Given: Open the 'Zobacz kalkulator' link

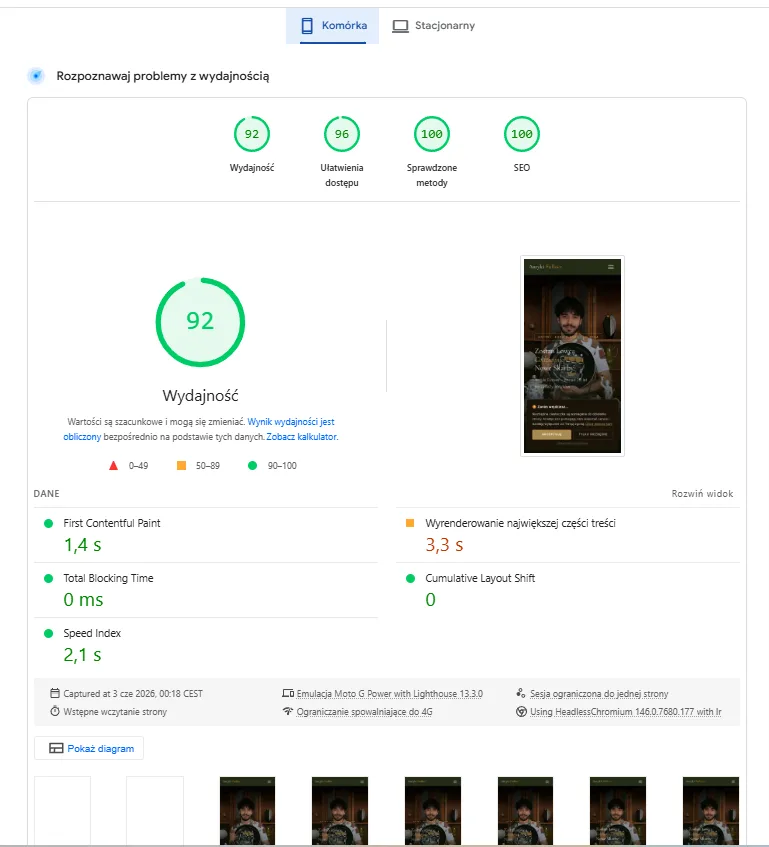Looking at the screenshot, I should 302,437.
